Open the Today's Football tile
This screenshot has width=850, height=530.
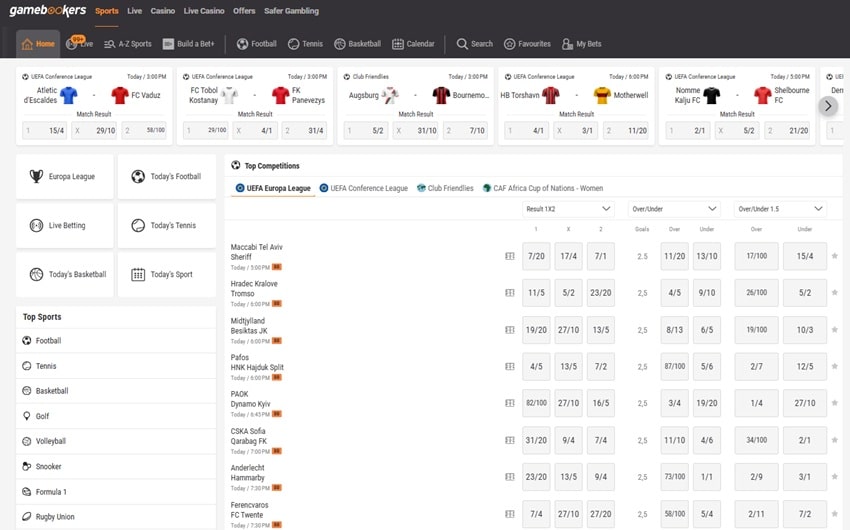166,177
